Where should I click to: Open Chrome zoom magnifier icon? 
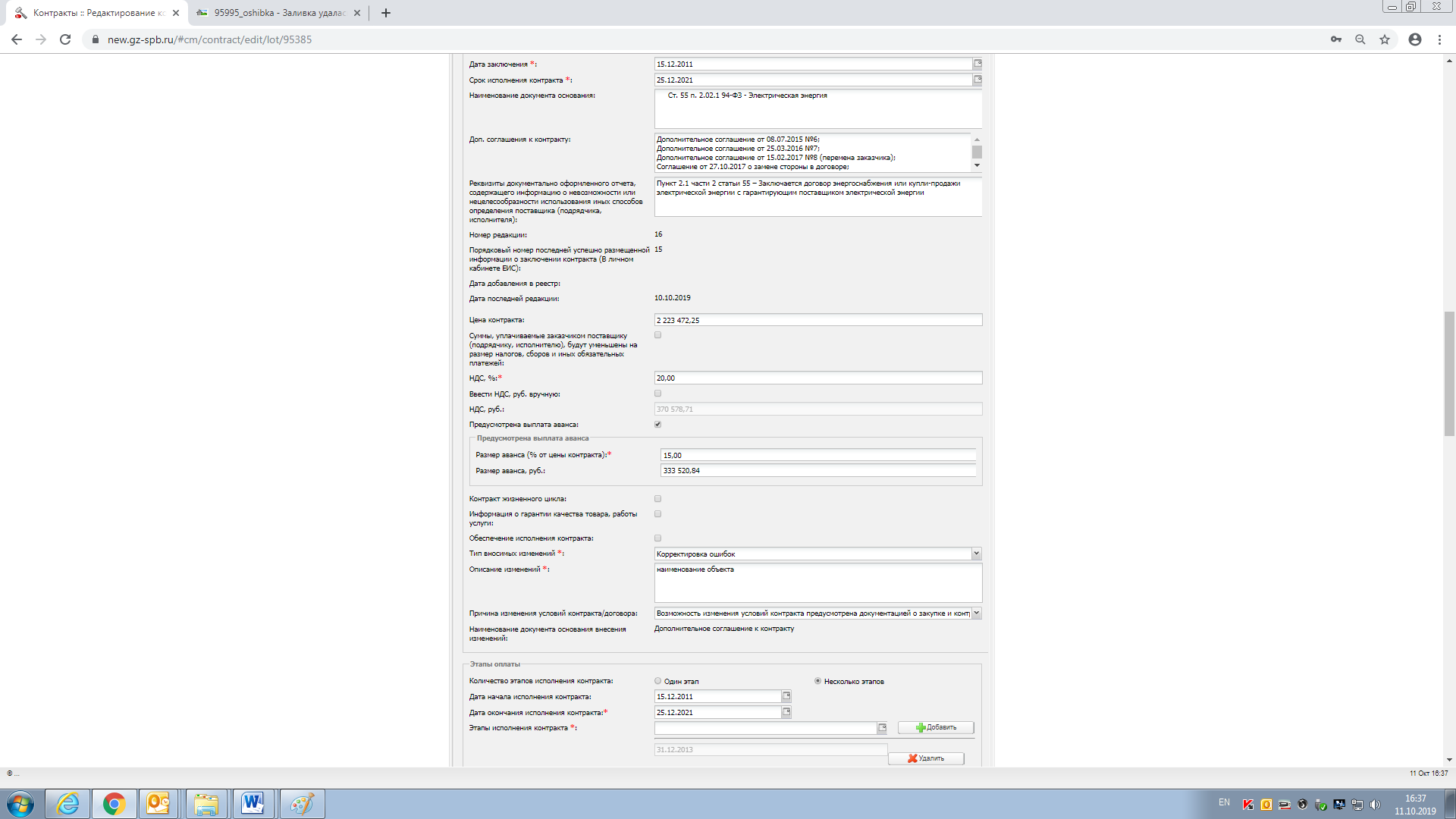[1360, 39]
